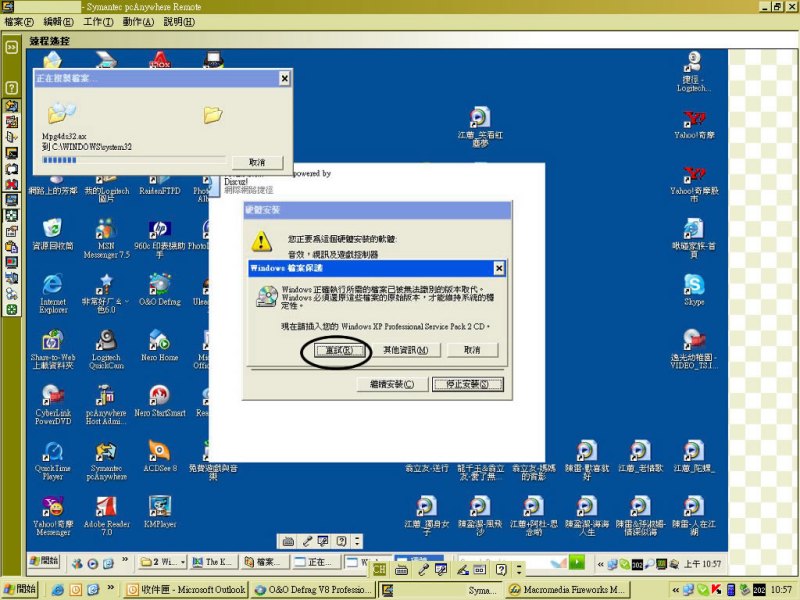The image size is (800, 600).
Task: Switch to the 'The K...' remote taskbar button
Action: [213, 562]
